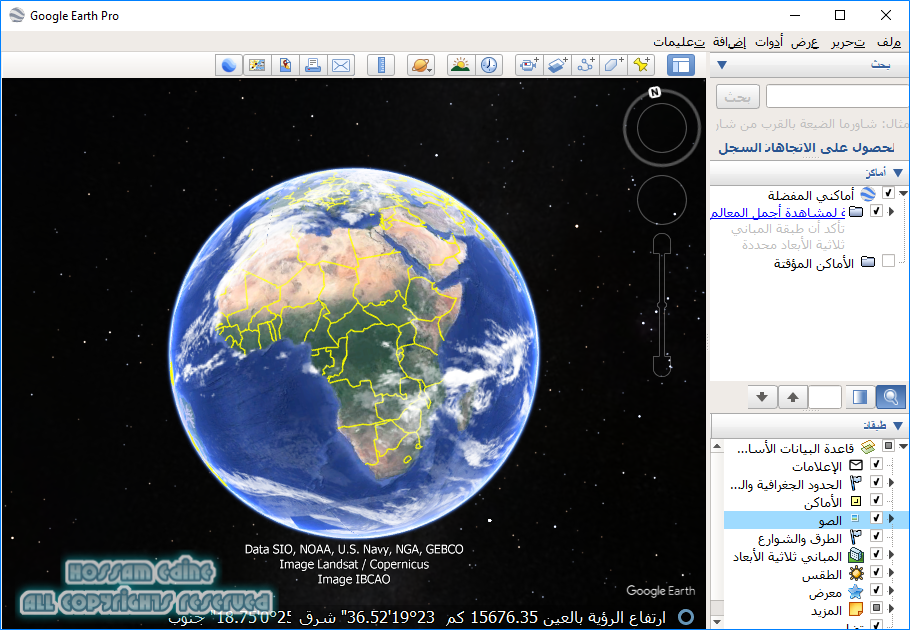Image resolution: width=910 pixels, height=630 pixels.
Task: Open the إضافة (Add) menu
Action: (x=730, y=42)
